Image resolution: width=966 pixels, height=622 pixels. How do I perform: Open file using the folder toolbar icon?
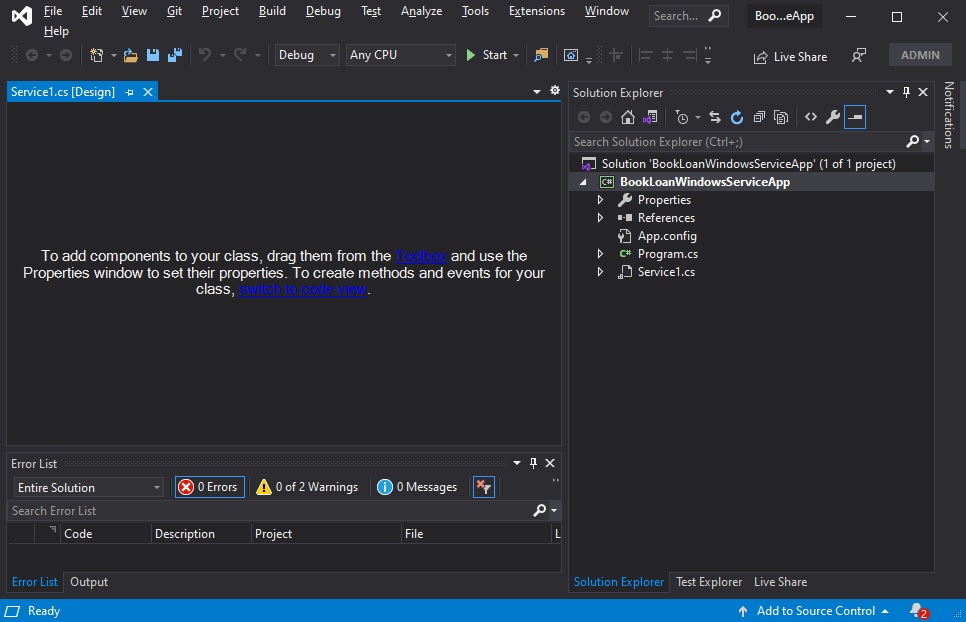coord(130,55)
